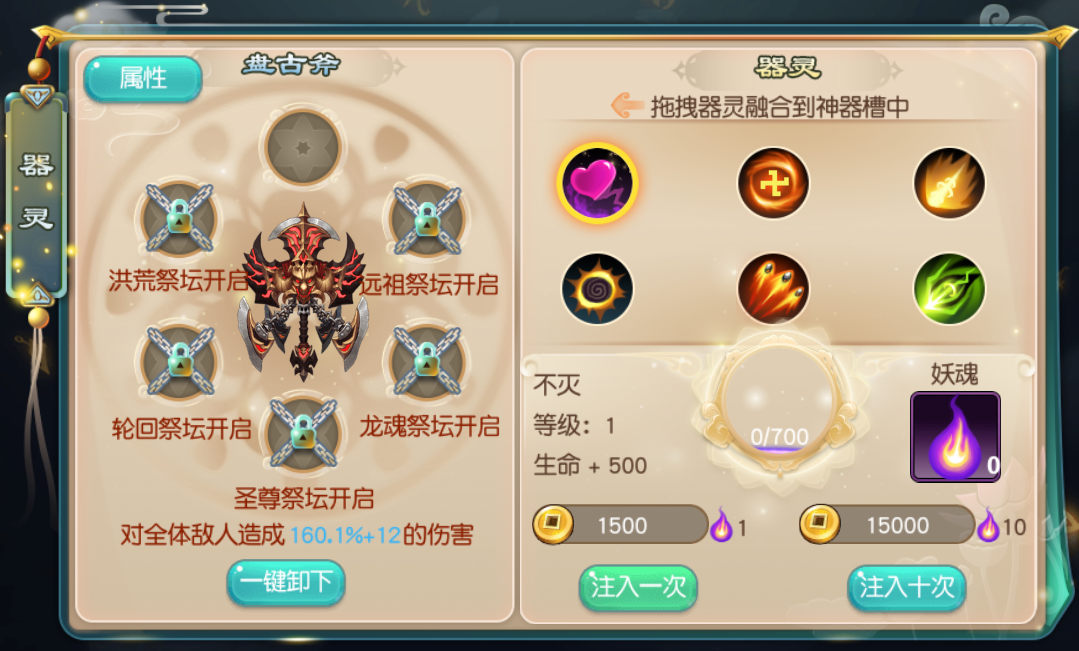
Task: Click the locked 远祖祭坛 slot
Action: pos(427,220)
